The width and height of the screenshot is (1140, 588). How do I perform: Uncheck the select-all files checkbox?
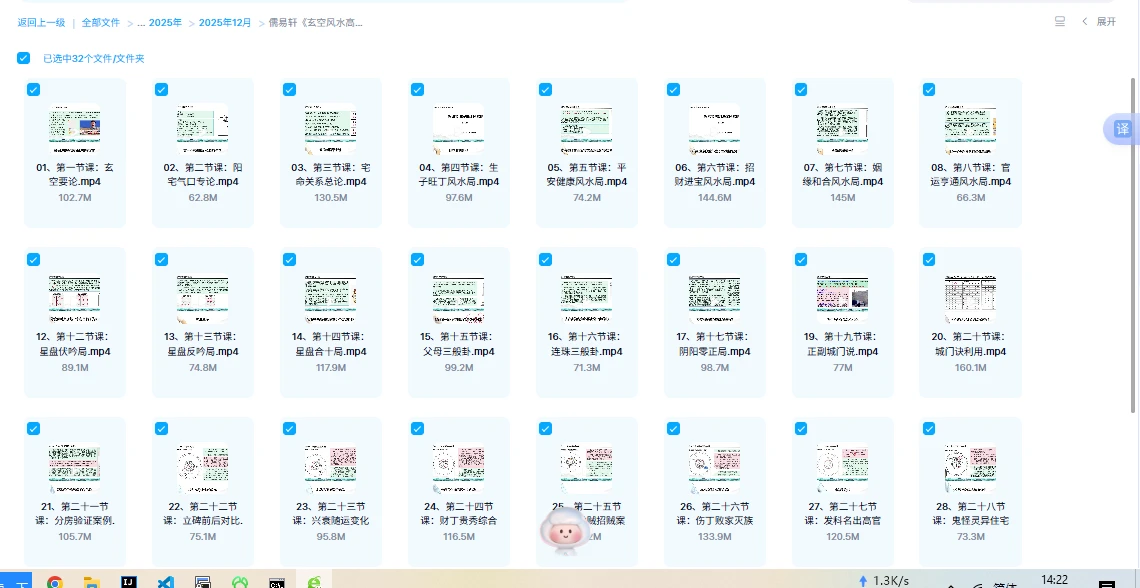pyautogui.click(x=23, y=59)
